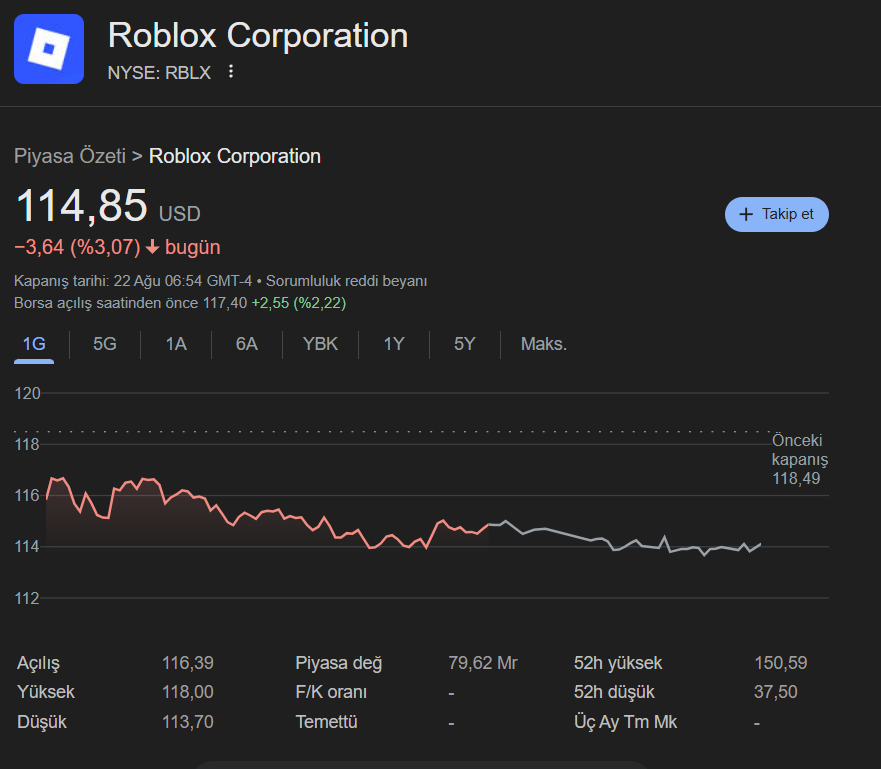The width and height of the screenshot is (881, 769).
Task: Click the 120 y-axis label
Action: click(27, 393)
